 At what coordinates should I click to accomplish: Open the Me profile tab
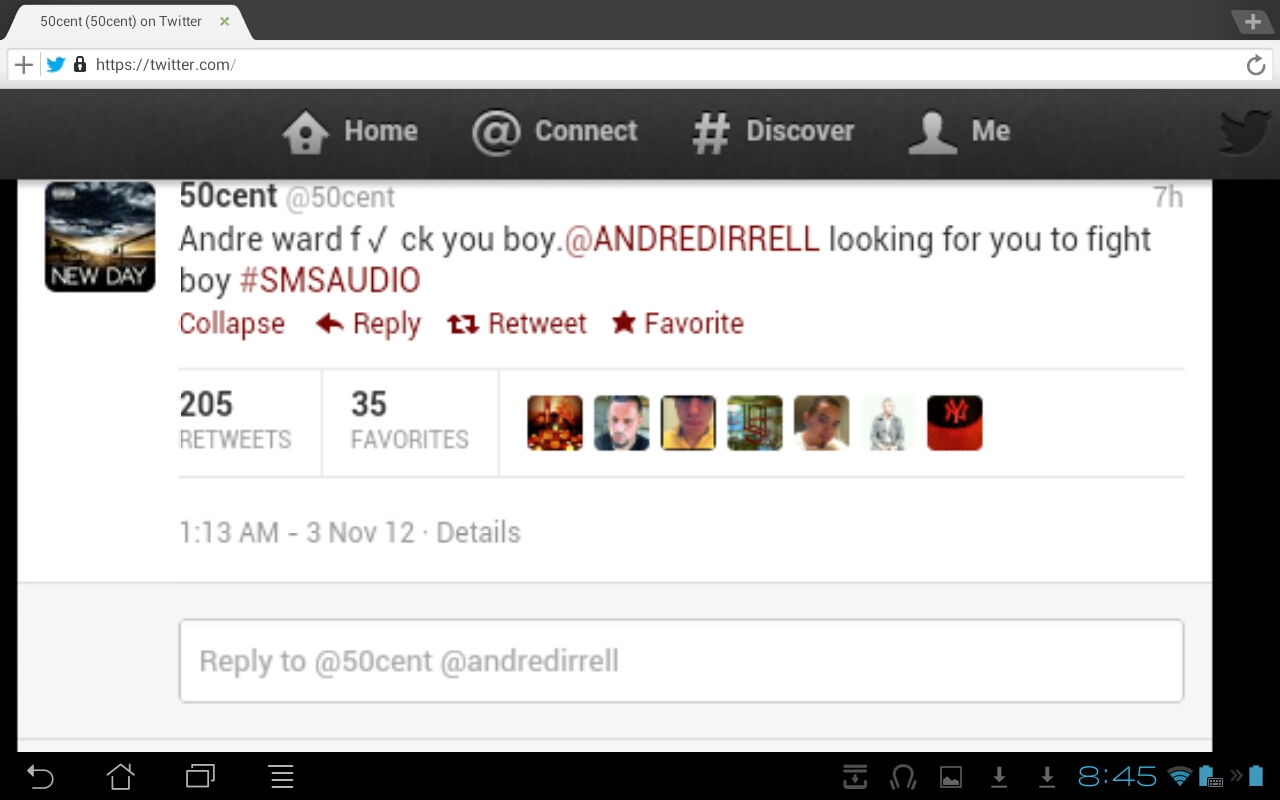tap(959, 132)
